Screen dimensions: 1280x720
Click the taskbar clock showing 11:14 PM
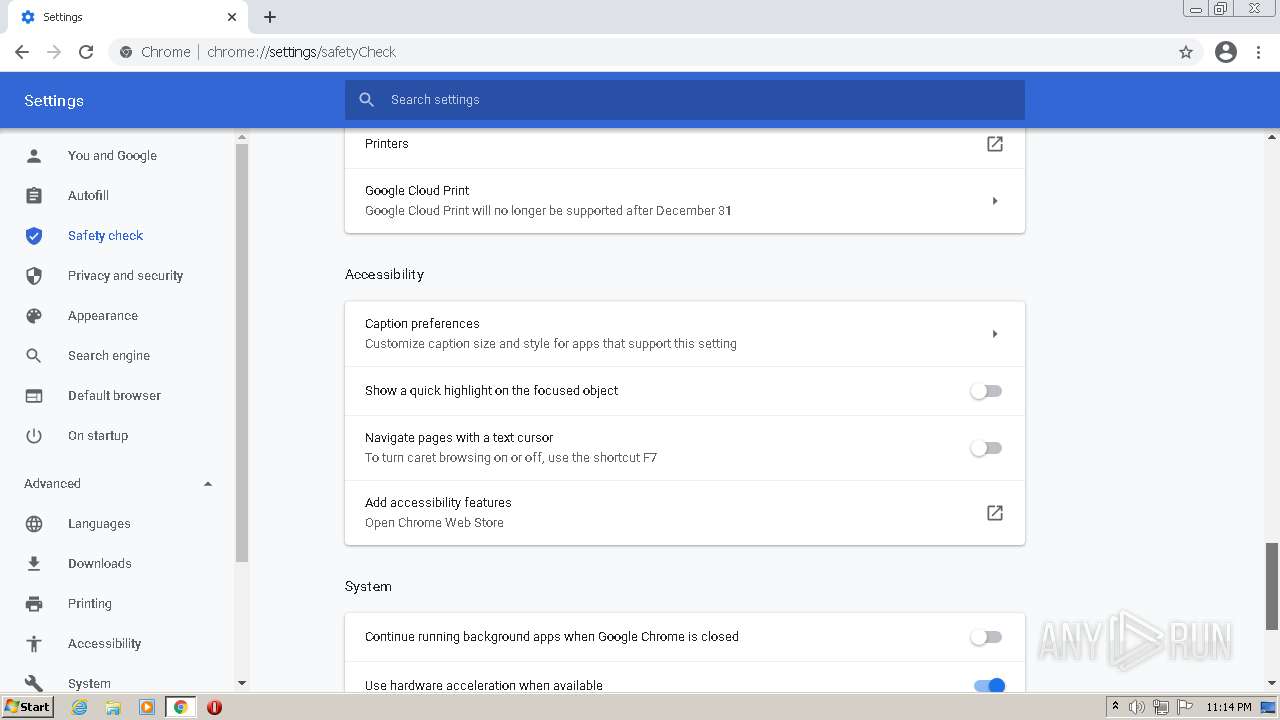click(x=1229, y=707)
